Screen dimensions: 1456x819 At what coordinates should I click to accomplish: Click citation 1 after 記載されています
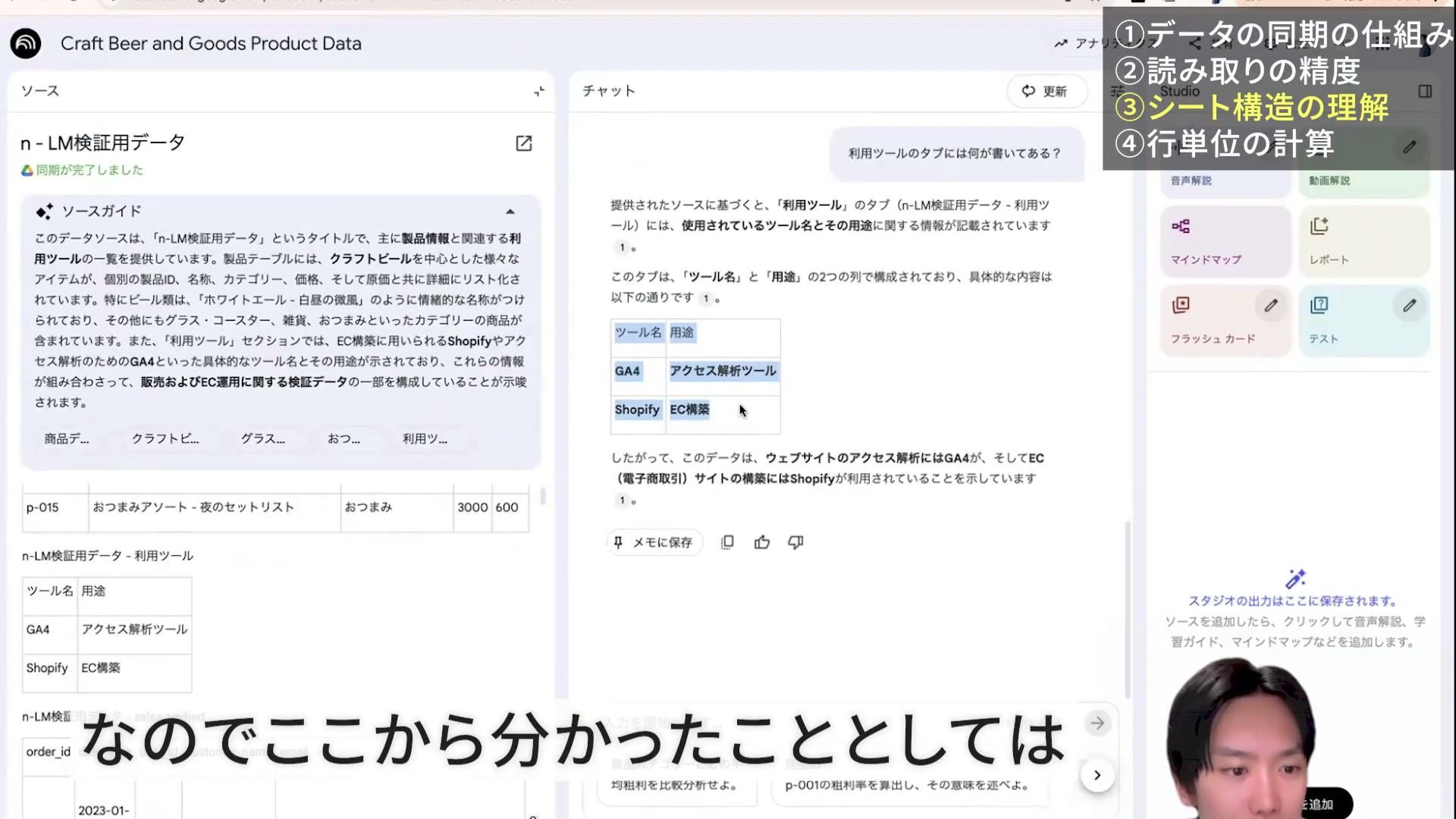pos(623,247)
